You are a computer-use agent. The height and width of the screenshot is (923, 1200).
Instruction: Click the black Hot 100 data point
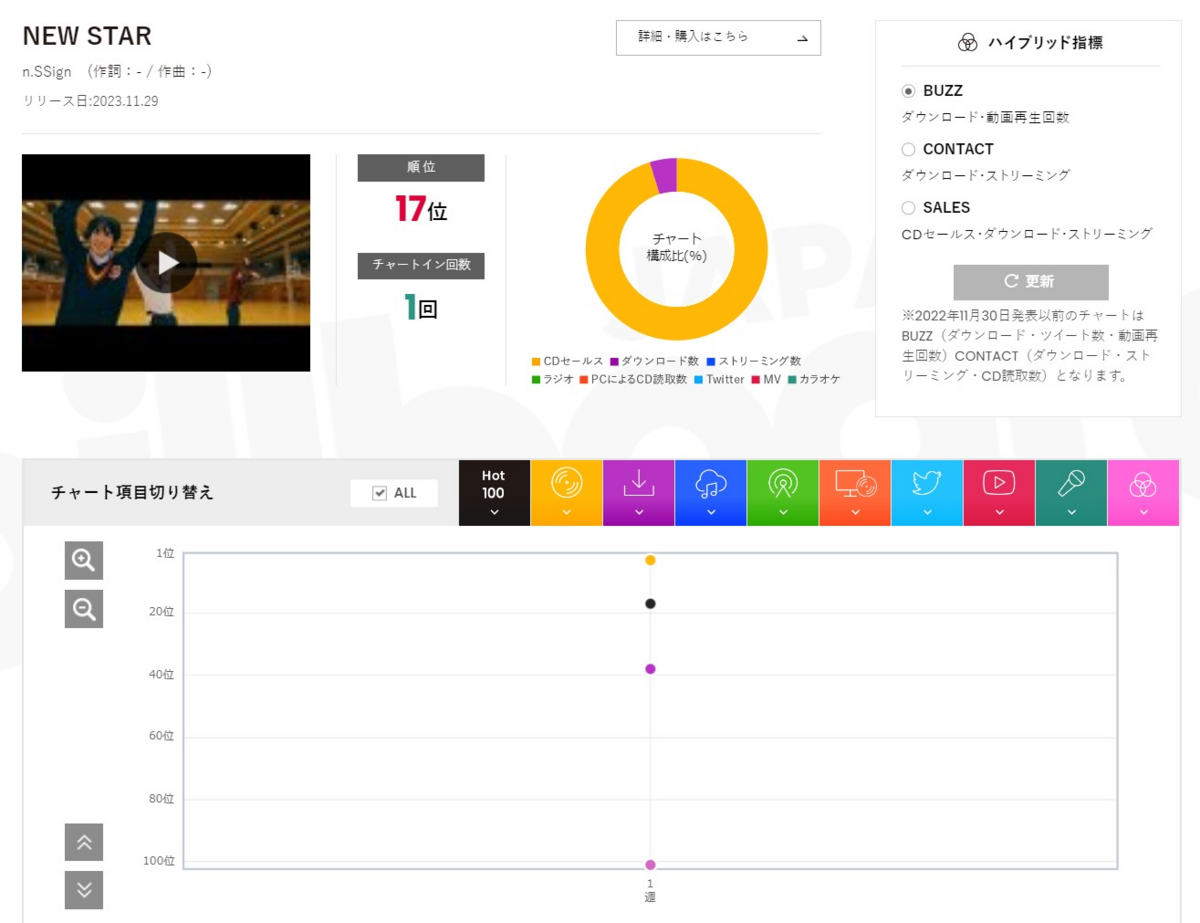pyautogui.click(x=650, y=603)
